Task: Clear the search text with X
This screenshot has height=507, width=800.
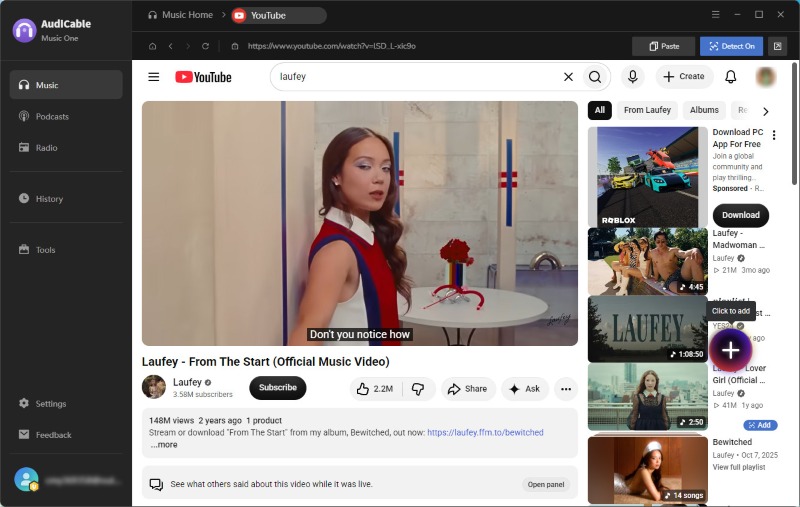Action: (568, 77)
